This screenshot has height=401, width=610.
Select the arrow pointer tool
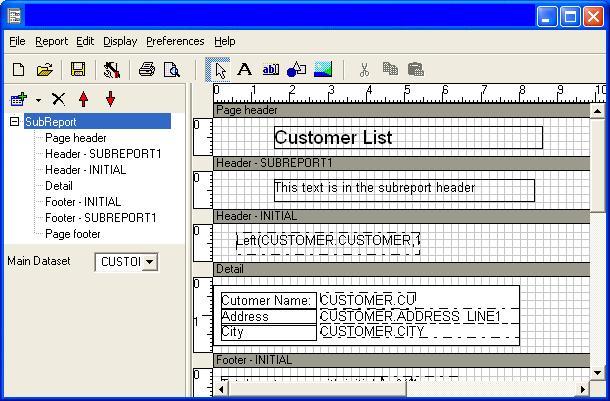[x=219, y=69]
